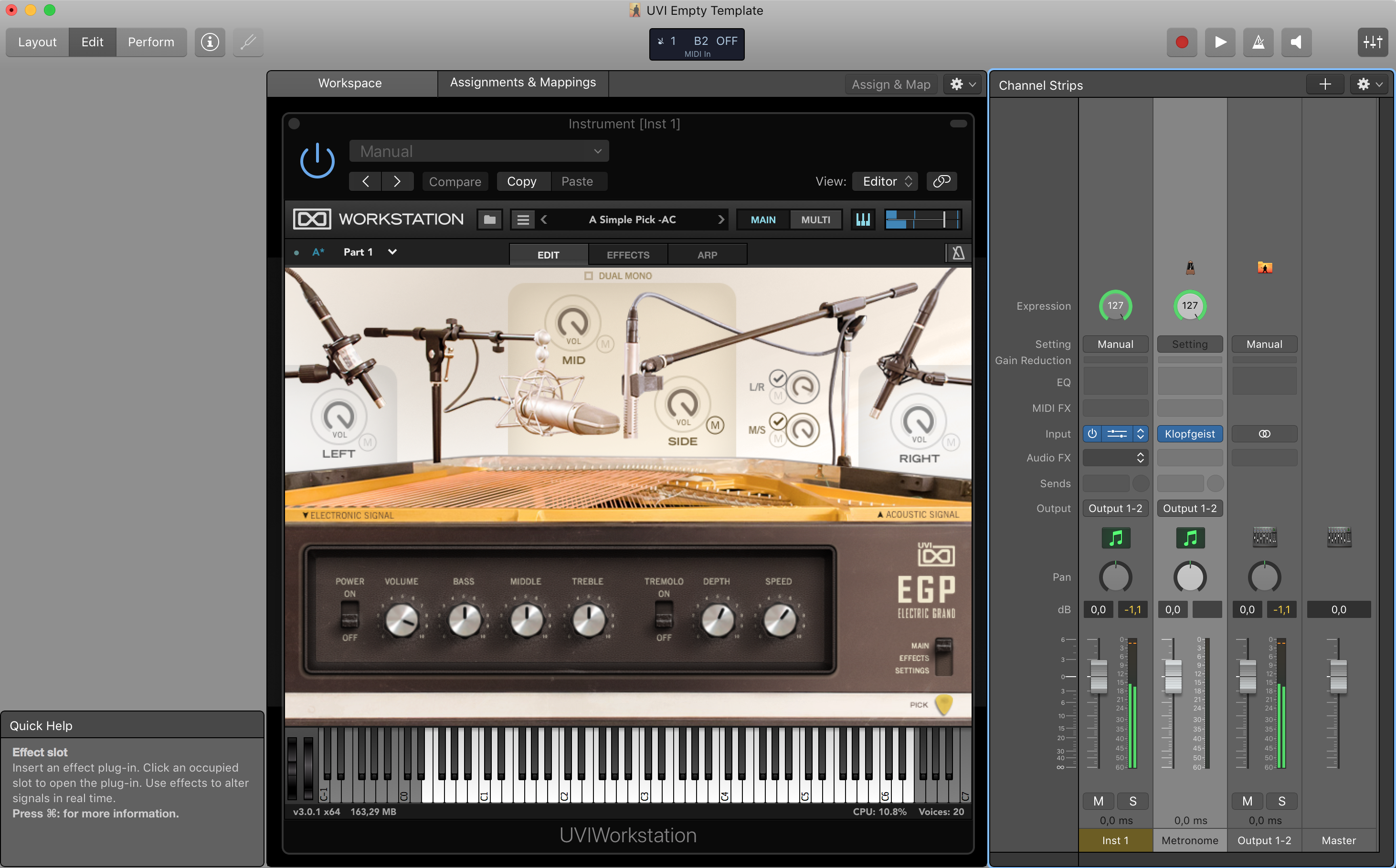This screenshot has height=868, width=1396.
Task: Open the UVI Workstation hamburger menu
Action: tap(523, 220)
